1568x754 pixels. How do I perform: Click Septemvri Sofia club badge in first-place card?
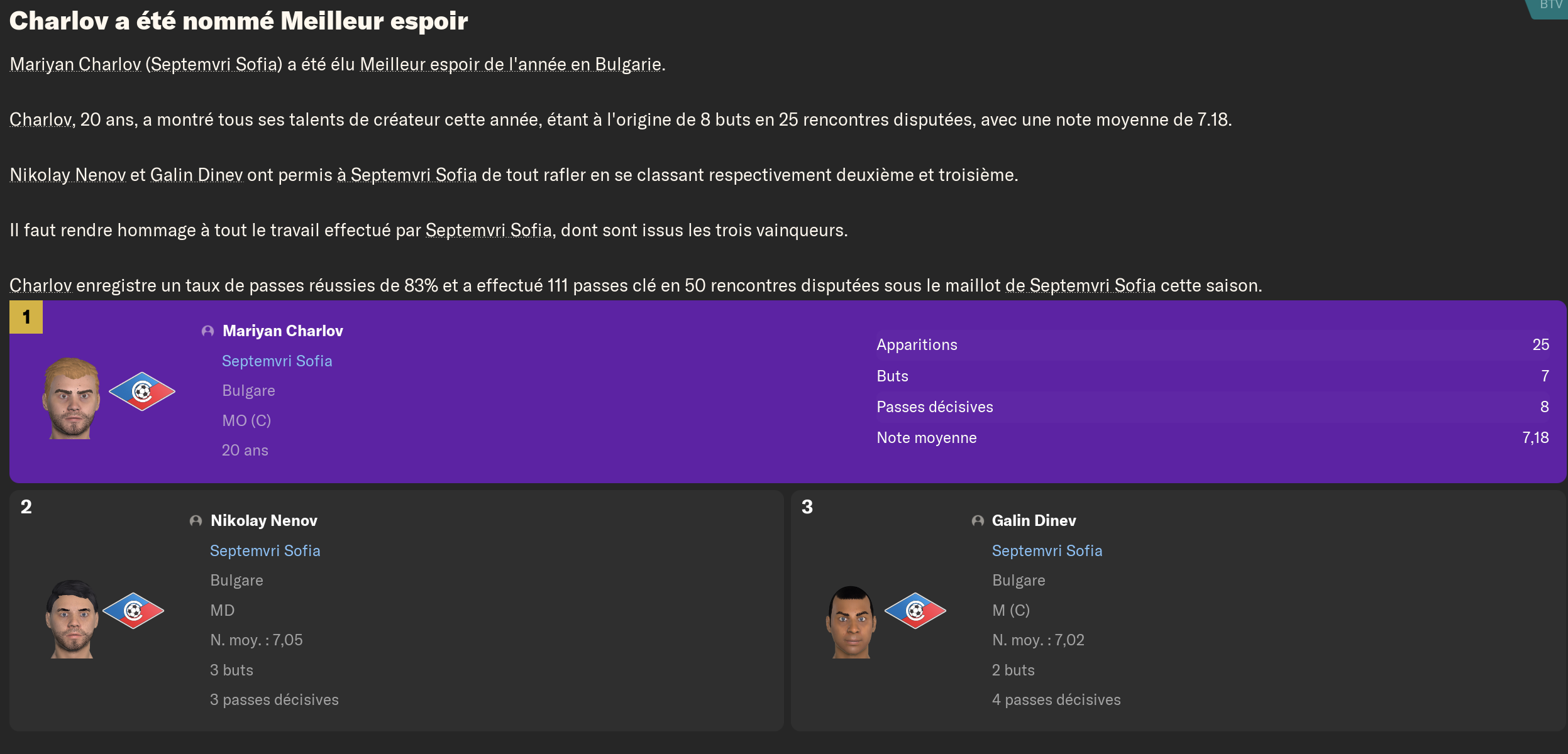[x=142, y=391]
